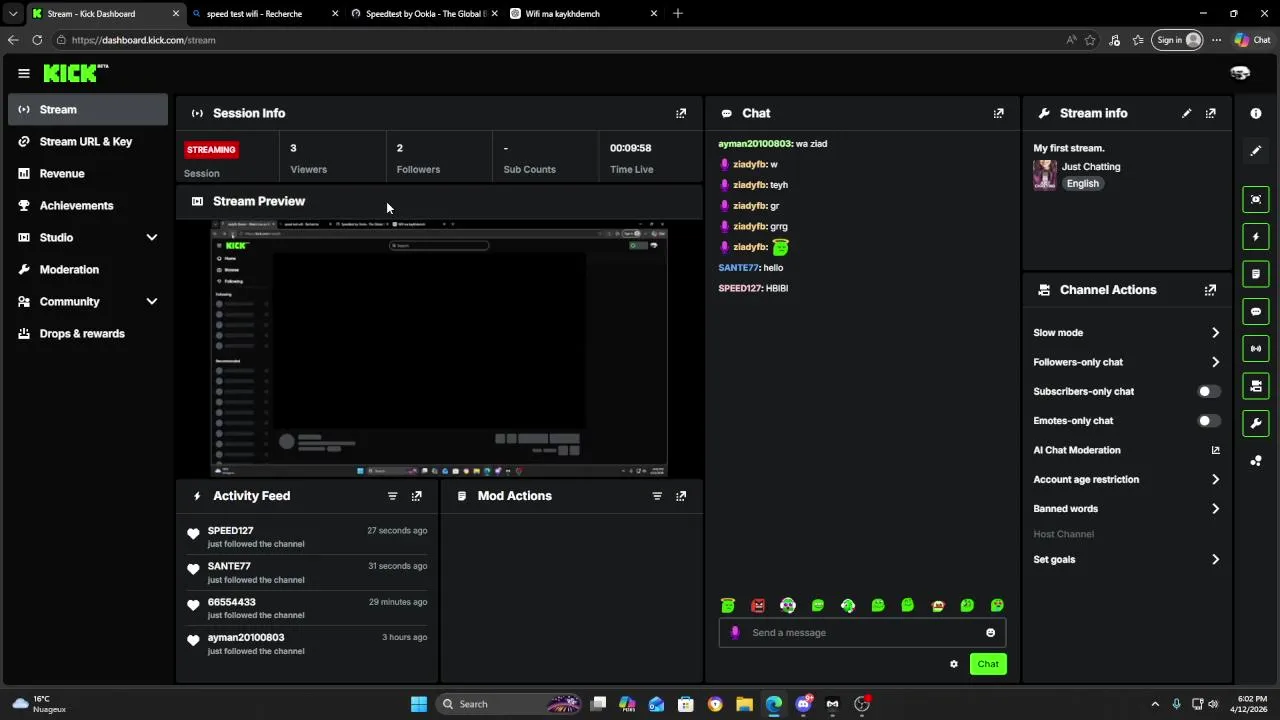The height and width of the screenshot is (720, 1280).
Task: Click the browser address bar URL
Action: [143, 40]
